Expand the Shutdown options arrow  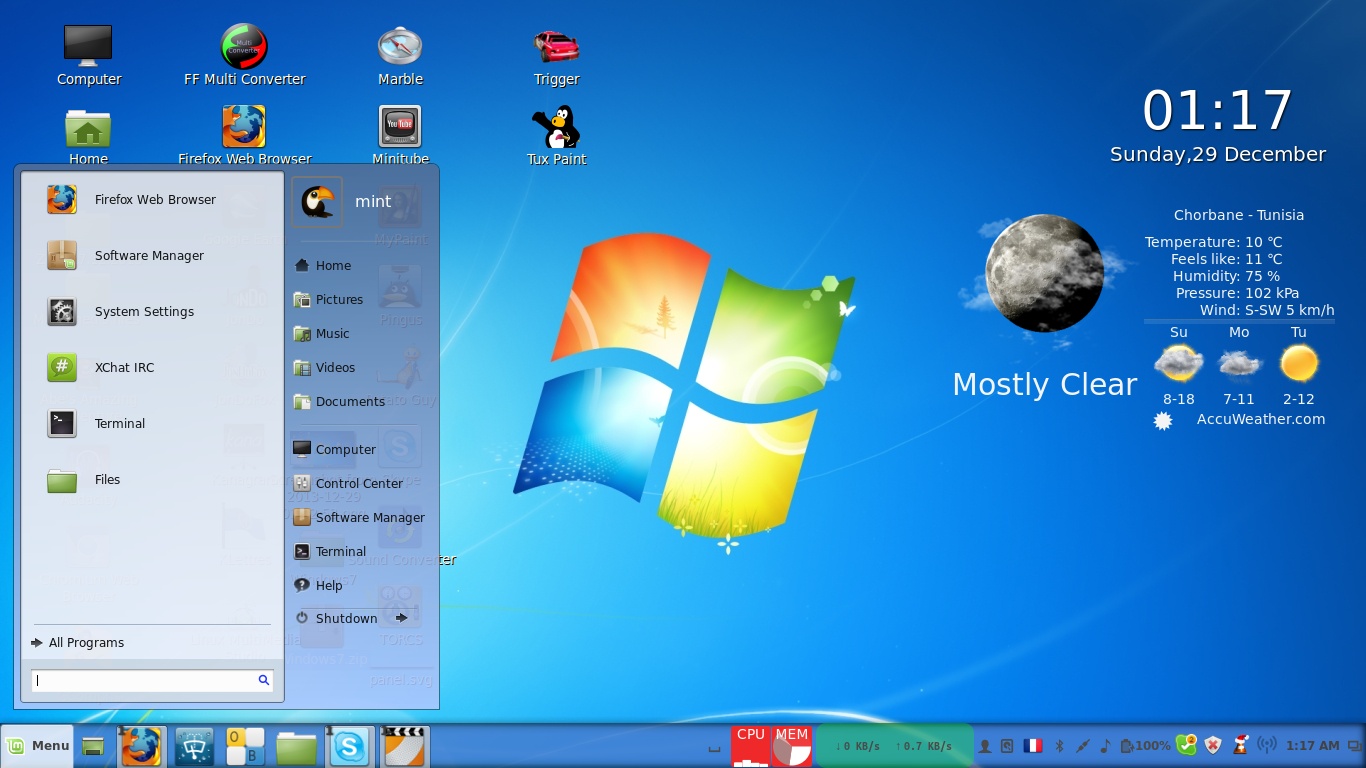401,618
